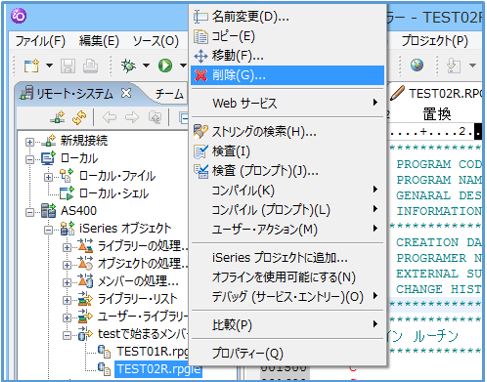Open the 比較(P) submenu
Image resolution: width=487 pixels, height=382 pixels.
287,325
